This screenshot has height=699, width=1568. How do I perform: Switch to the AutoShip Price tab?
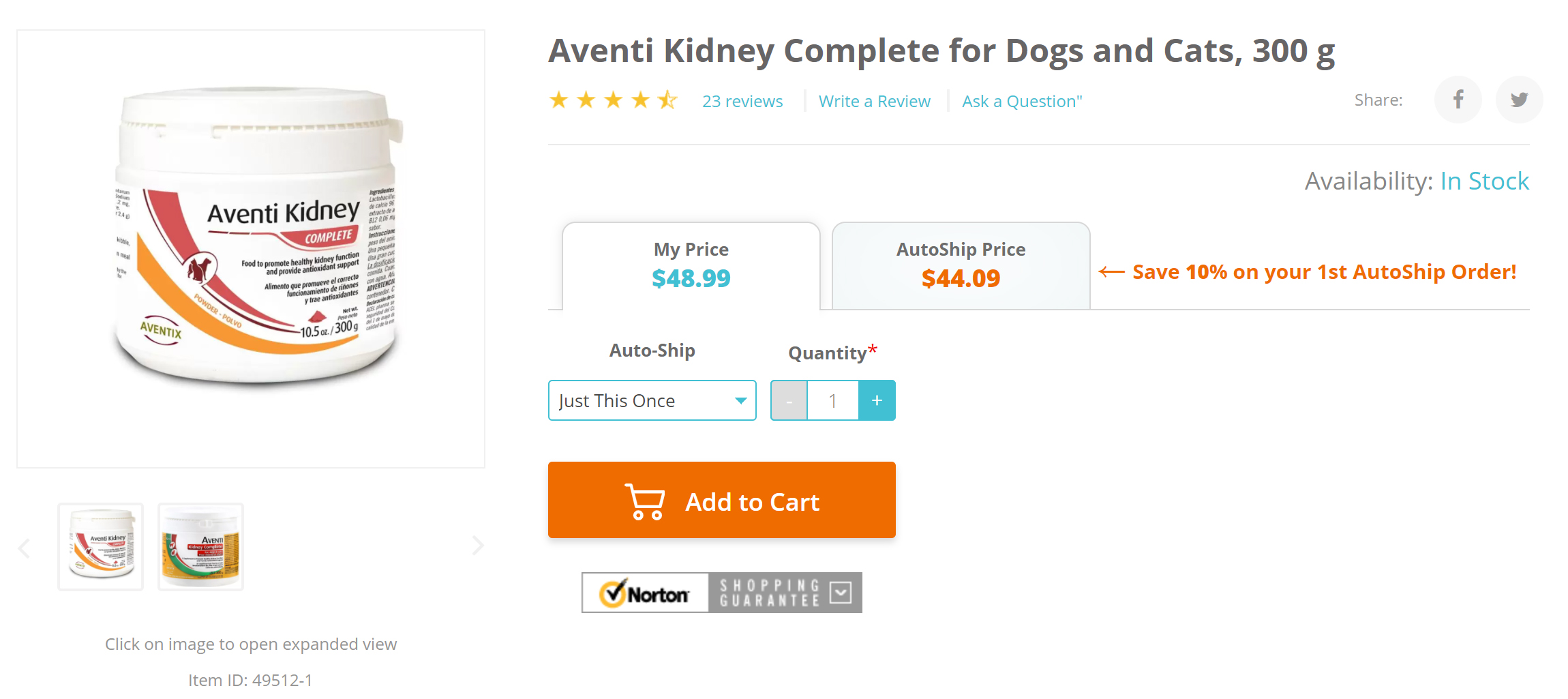click(x=961, y=265)
